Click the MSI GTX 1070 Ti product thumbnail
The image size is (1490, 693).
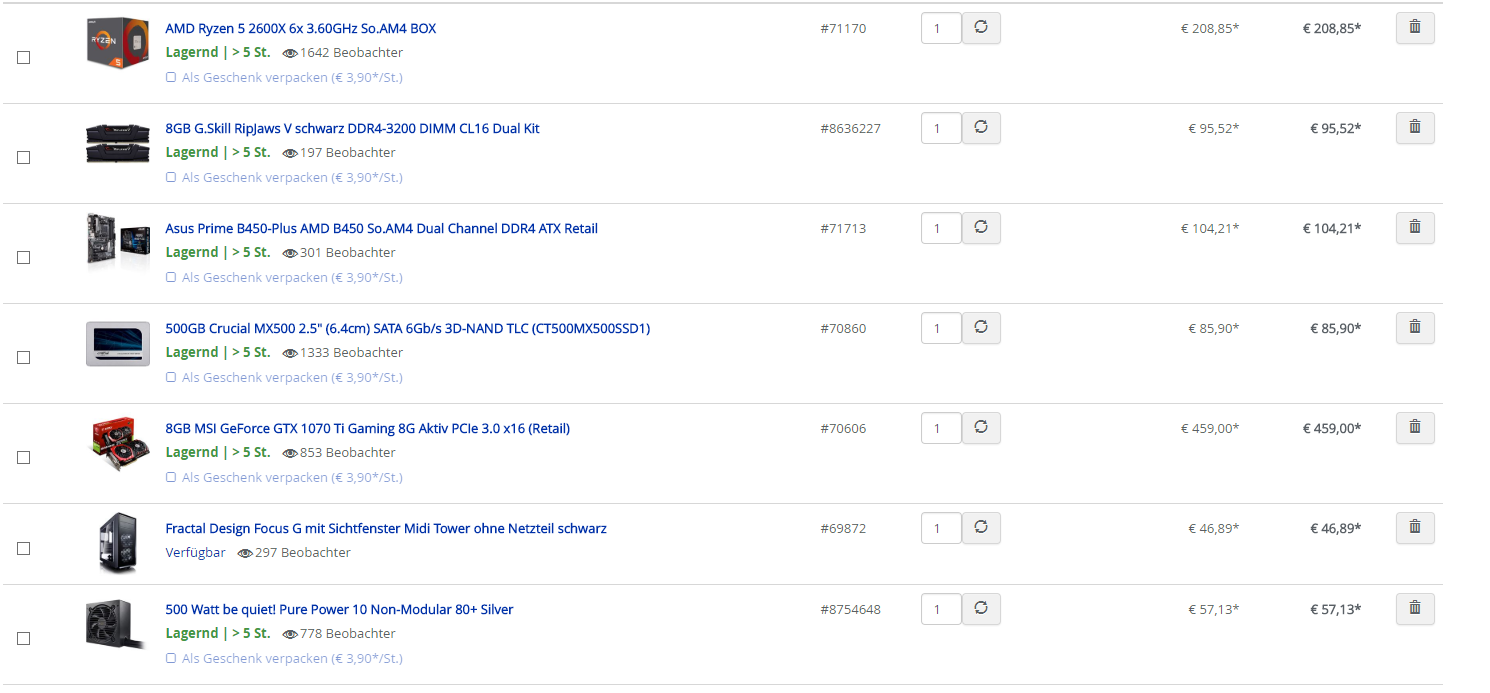click(118, 444)
